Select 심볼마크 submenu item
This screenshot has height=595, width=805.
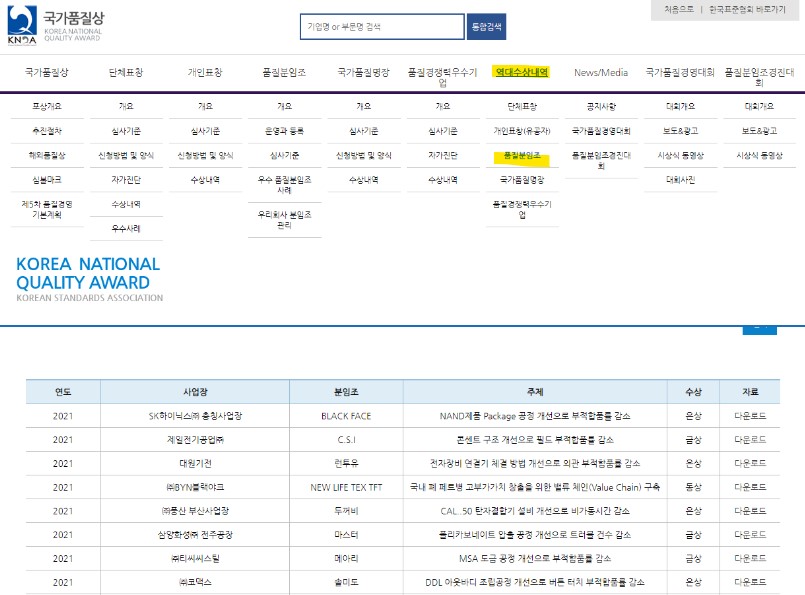tap(47, 180)
